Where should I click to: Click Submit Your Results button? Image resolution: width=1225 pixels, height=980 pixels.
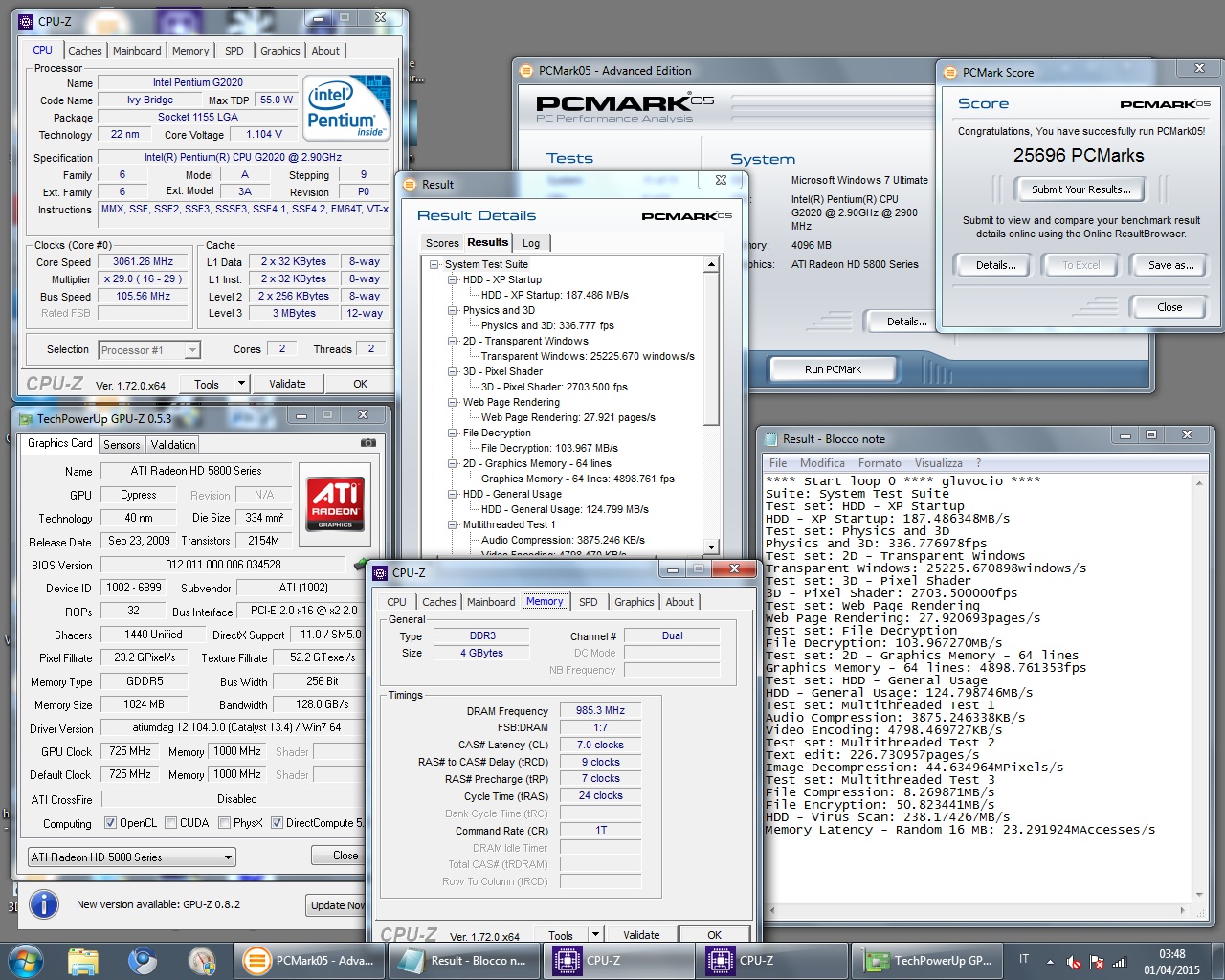tap(1081, 189)
